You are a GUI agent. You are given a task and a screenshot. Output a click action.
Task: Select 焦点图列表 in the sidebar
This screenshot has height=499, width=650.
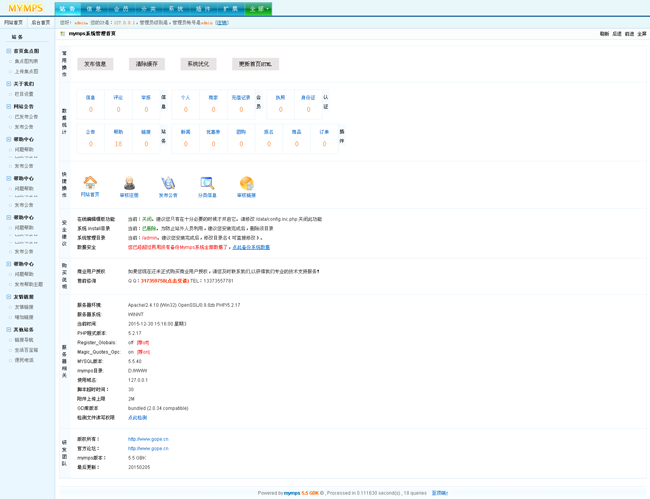click(26, 61)
